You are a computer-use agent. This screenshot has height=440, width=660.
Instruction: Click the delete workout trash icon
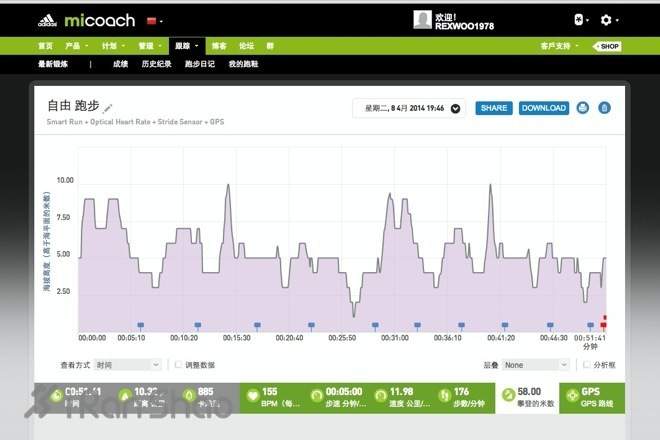[x=603, y=108]
